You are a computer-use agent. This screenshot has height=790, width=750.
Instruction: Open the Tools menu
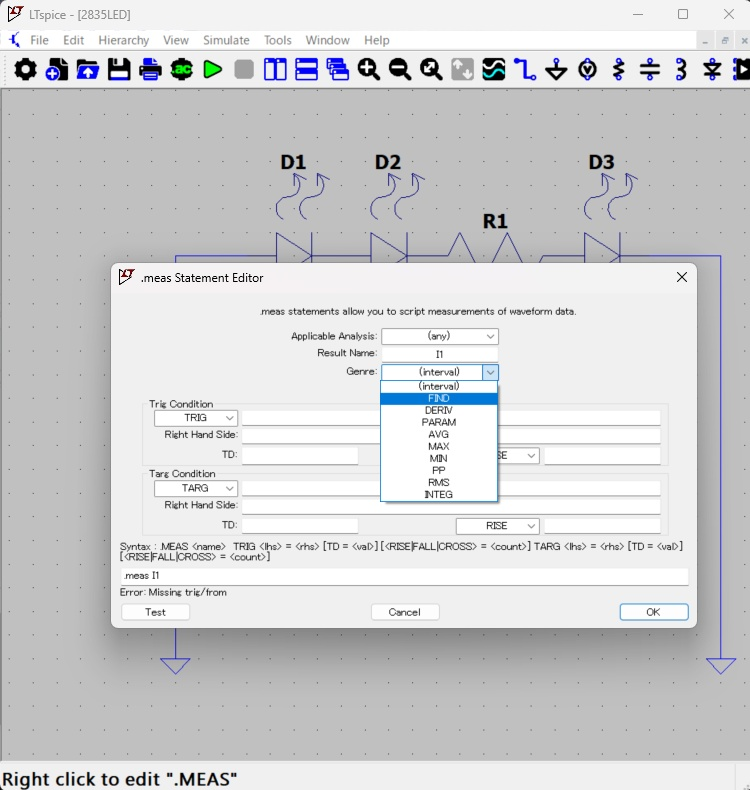click(278, 40)
